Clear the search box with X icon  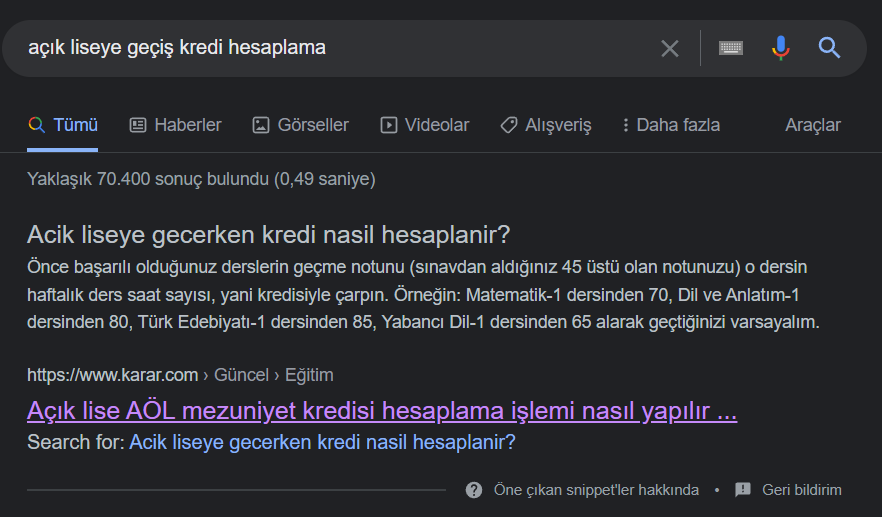[670, 48]
